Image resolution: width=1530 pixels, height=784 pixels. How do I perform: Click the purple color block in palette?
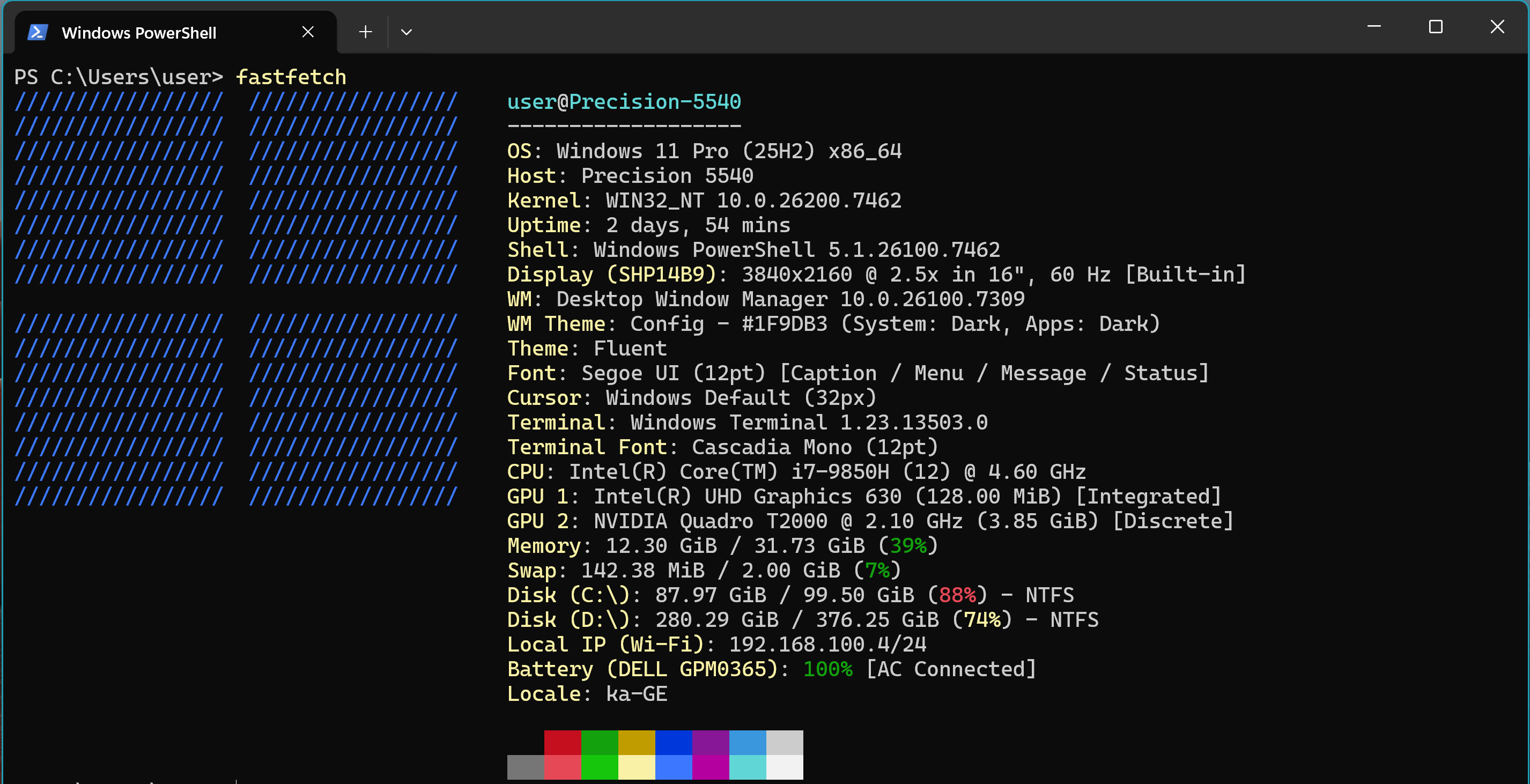[x=711, y=742]
